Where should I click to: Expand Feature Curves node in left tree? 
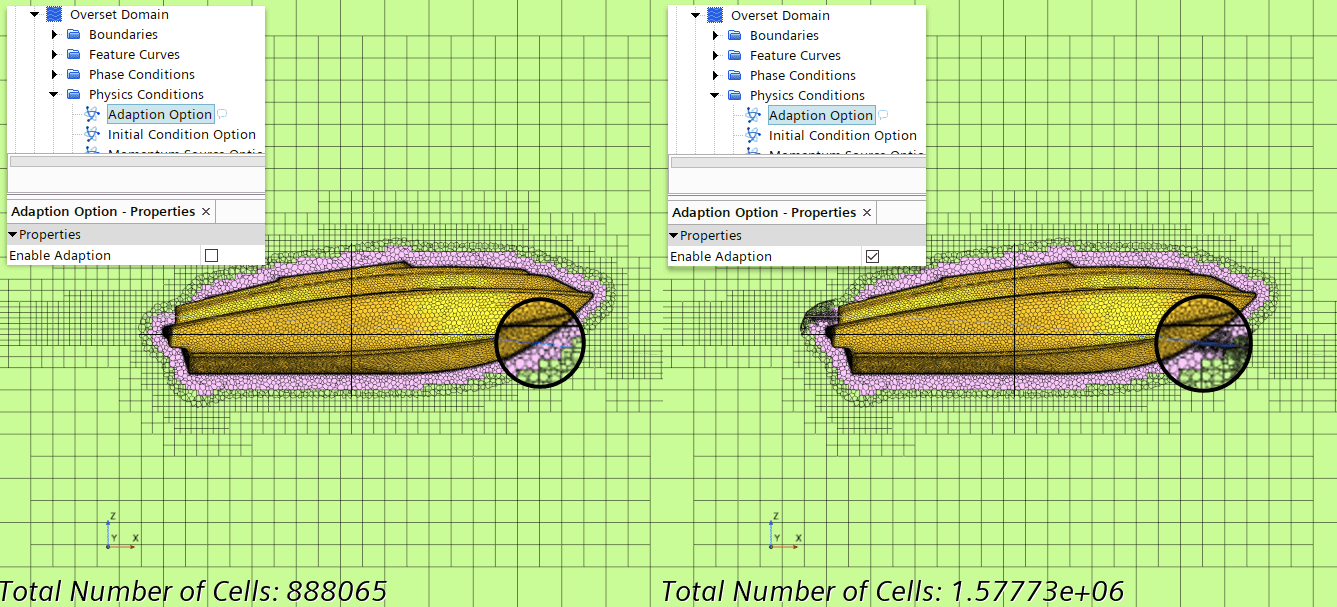pyautogui.click(x=55, y=54)
